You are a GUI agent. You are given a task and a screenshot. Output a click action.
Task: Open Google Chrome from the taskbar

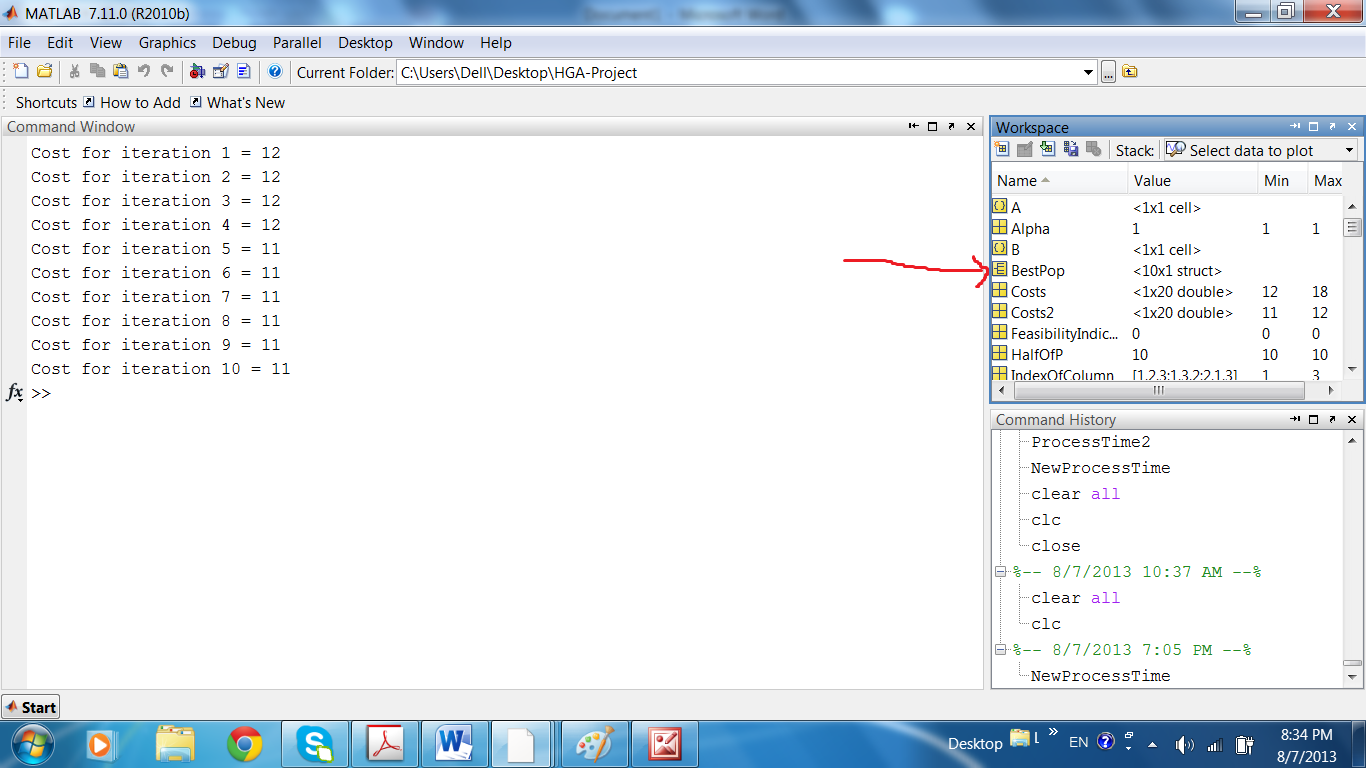(x=245, y=743)
